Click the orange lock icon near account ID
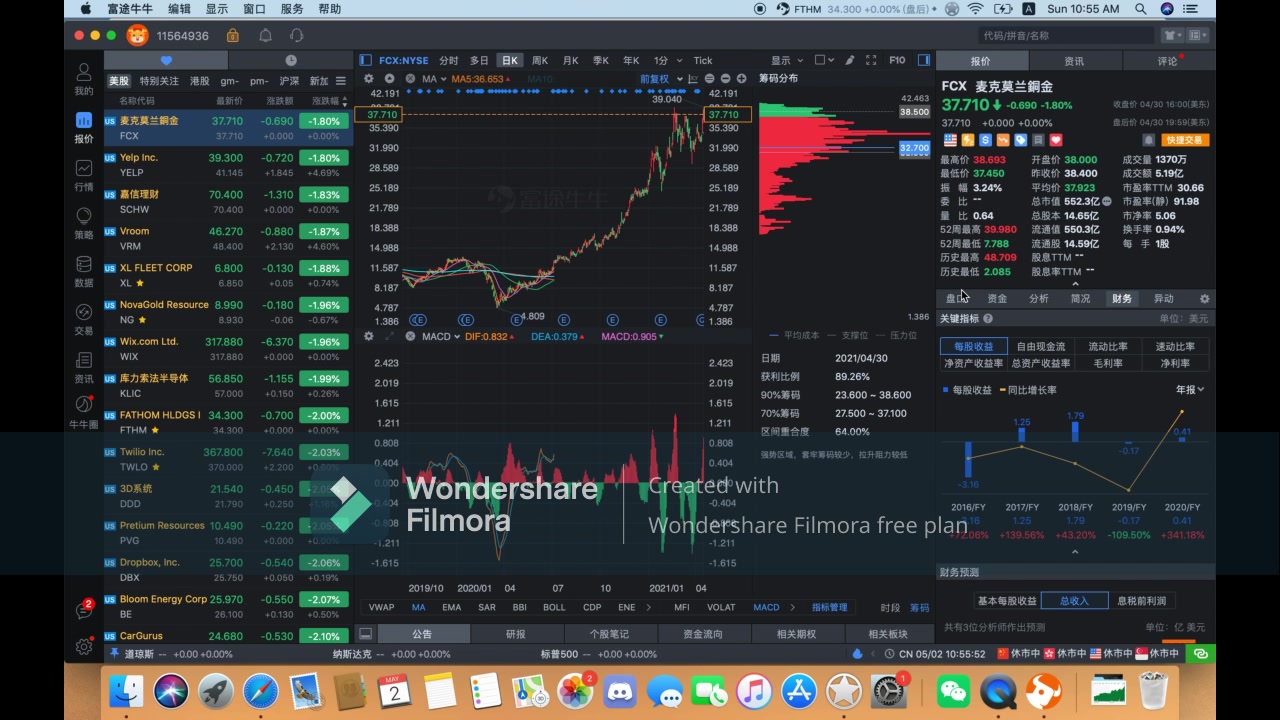Image resolution: width=1280 pixels, height=720 pixels. [233, 35]
